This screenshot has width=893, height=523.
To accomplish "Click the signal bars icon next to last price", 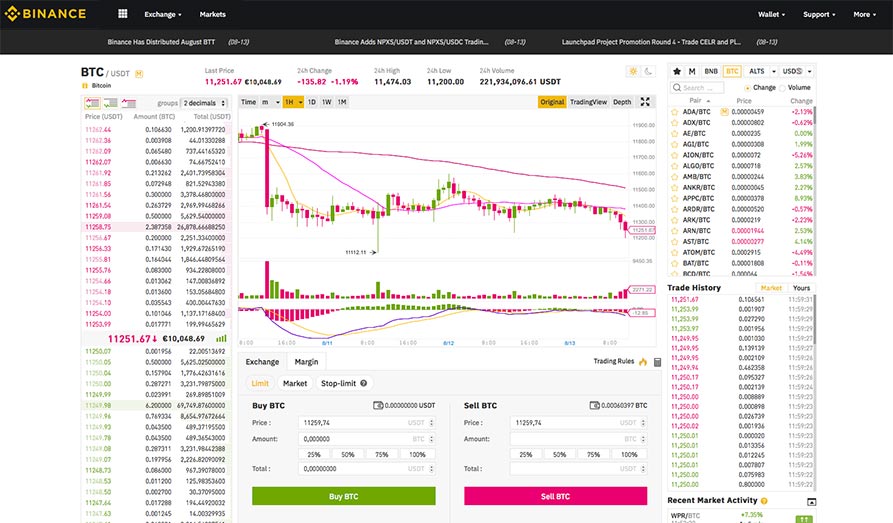I will pos(222,338).
